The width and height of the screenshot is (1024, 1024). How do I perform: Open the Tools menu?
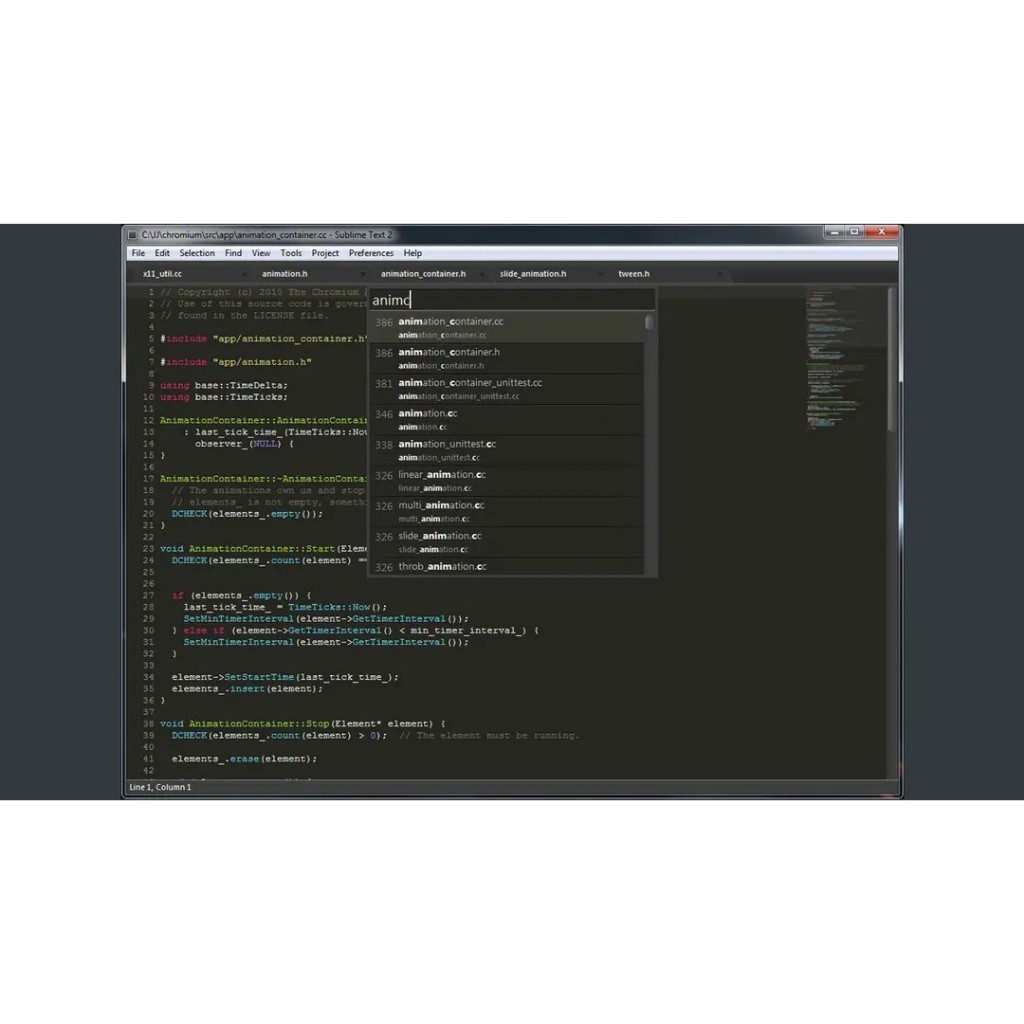click(x=291, y=253)
